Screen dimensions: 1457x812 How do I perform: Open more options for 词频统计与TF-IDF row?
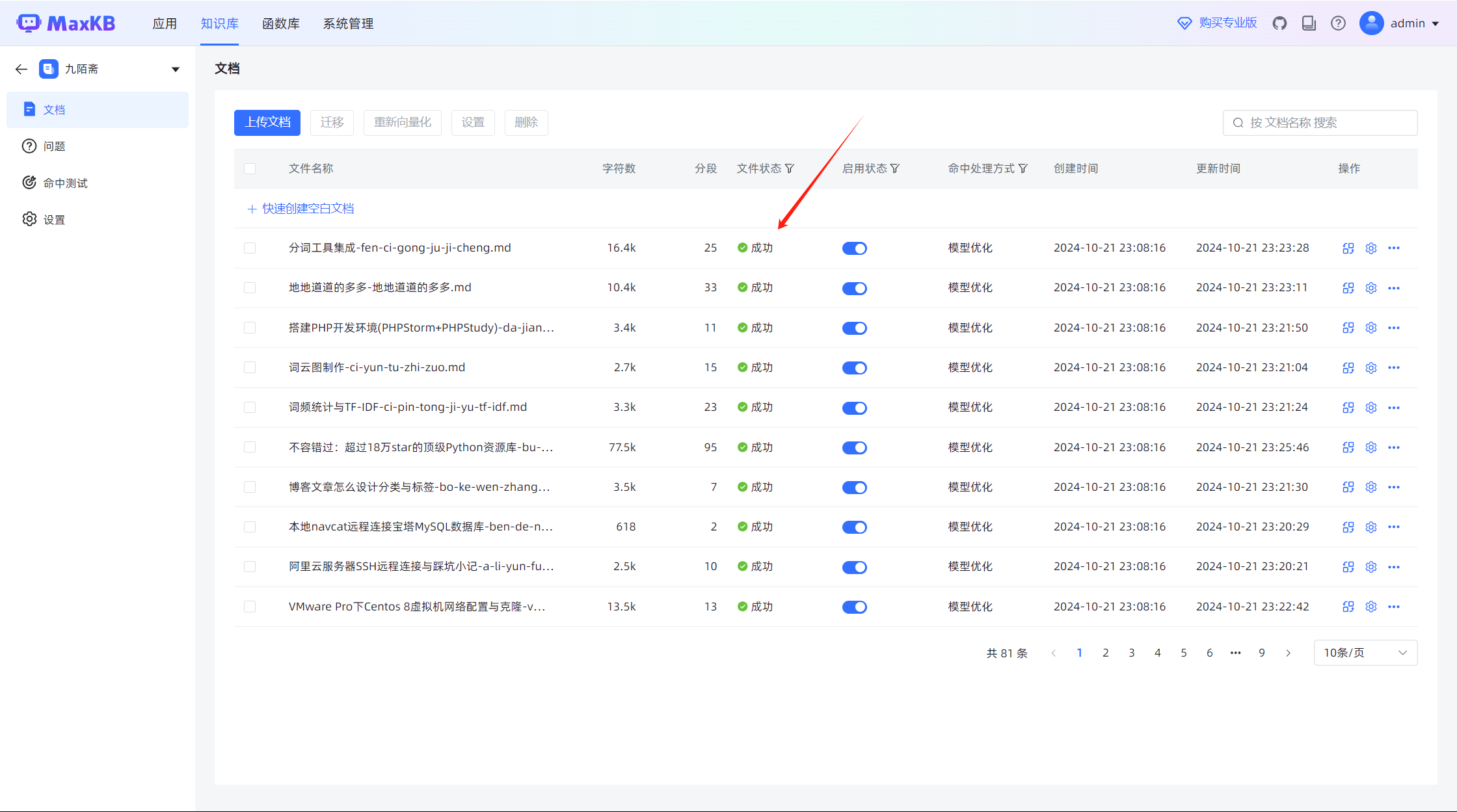(x=1394, y=408)
